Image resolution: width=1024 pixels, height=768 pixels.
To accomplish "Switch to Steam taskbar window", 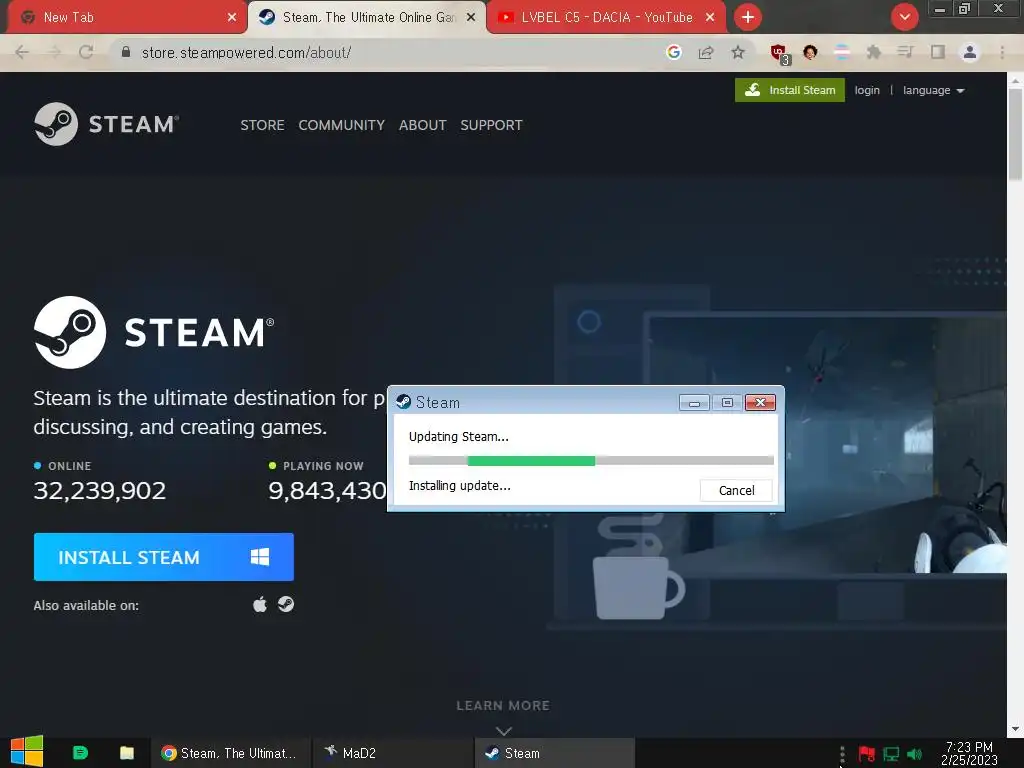I will coord(554,753).
